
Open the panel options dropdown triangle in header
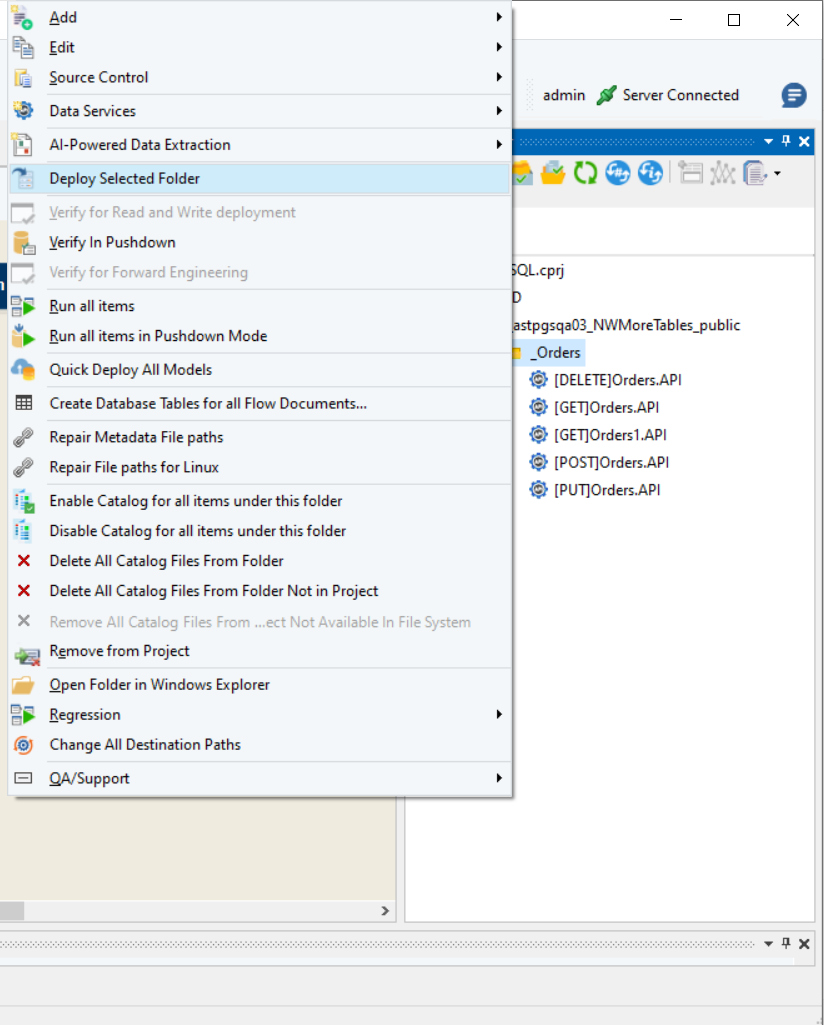pyautogui.click(x=768, y=142)
